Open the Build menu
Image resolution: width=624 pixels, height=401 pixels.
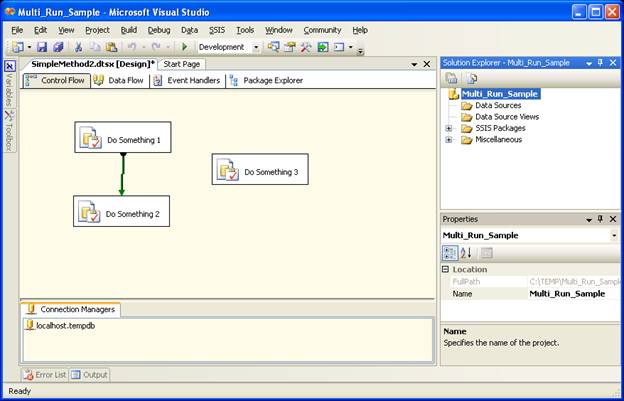(x=129, y=30)
